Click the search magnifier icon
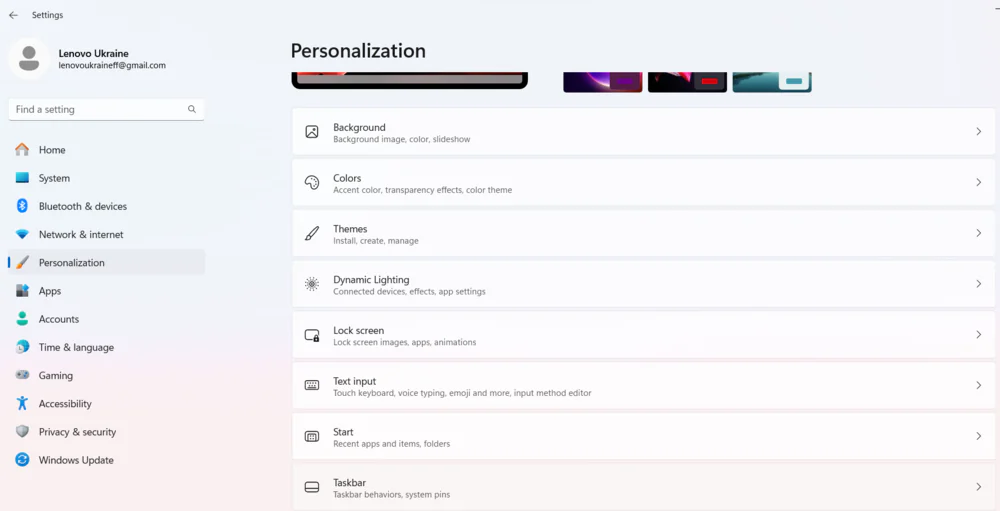1000x511 pixels. coord(192,109)
